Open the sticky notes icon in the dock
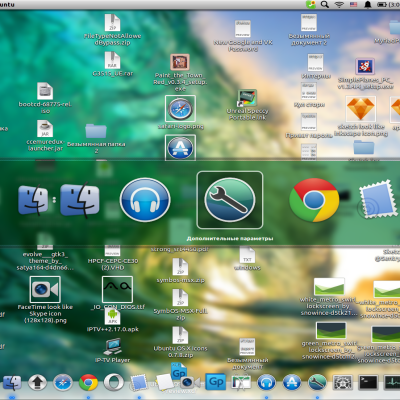Screen dimensions: 400x400 pyautogui.click(x=164, y=382)
